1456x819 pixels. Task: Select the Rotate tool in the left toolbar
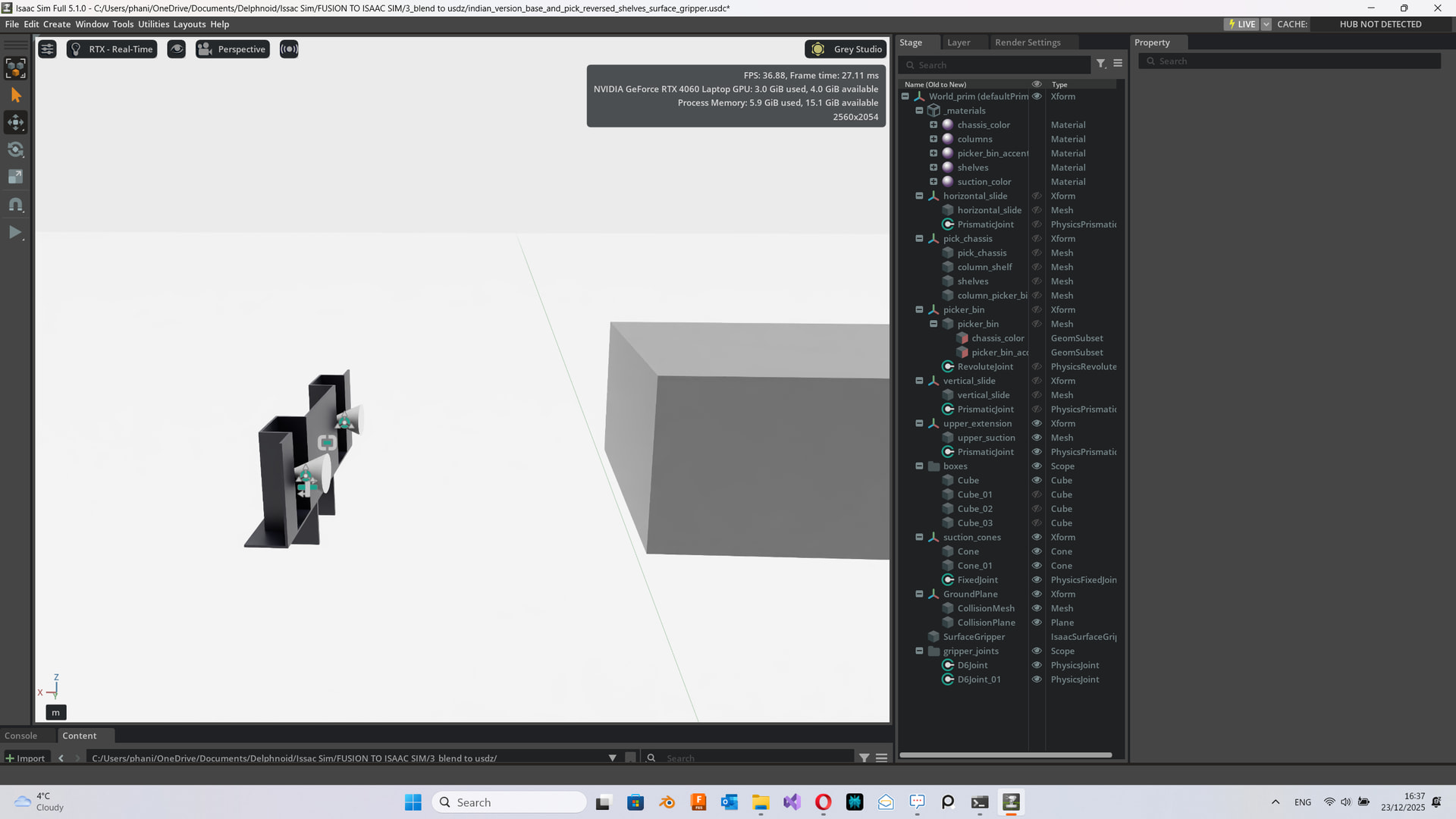[x=15, y=149]
